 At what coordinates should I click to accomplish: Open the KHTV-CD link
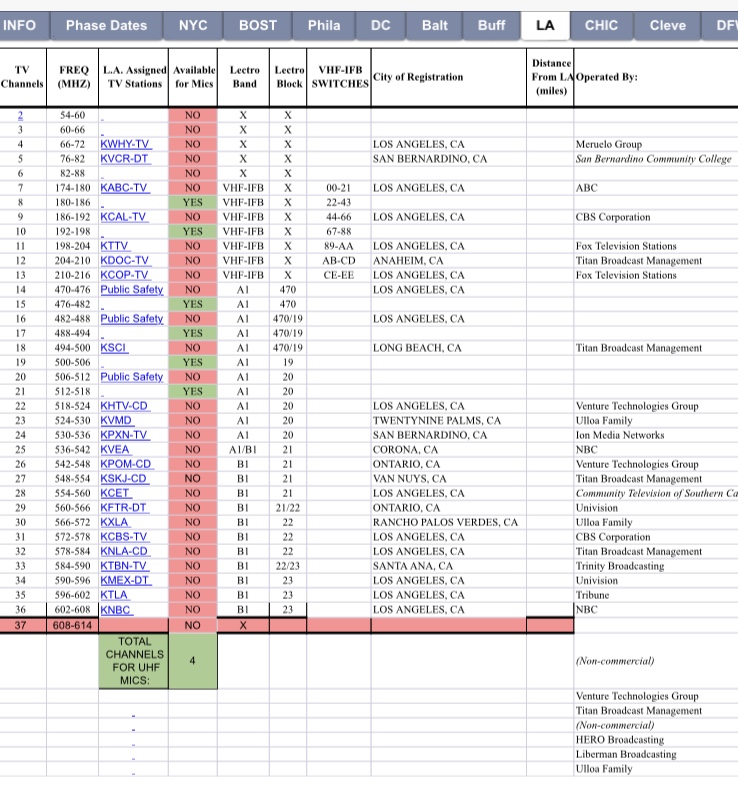(x=124, y=406)
